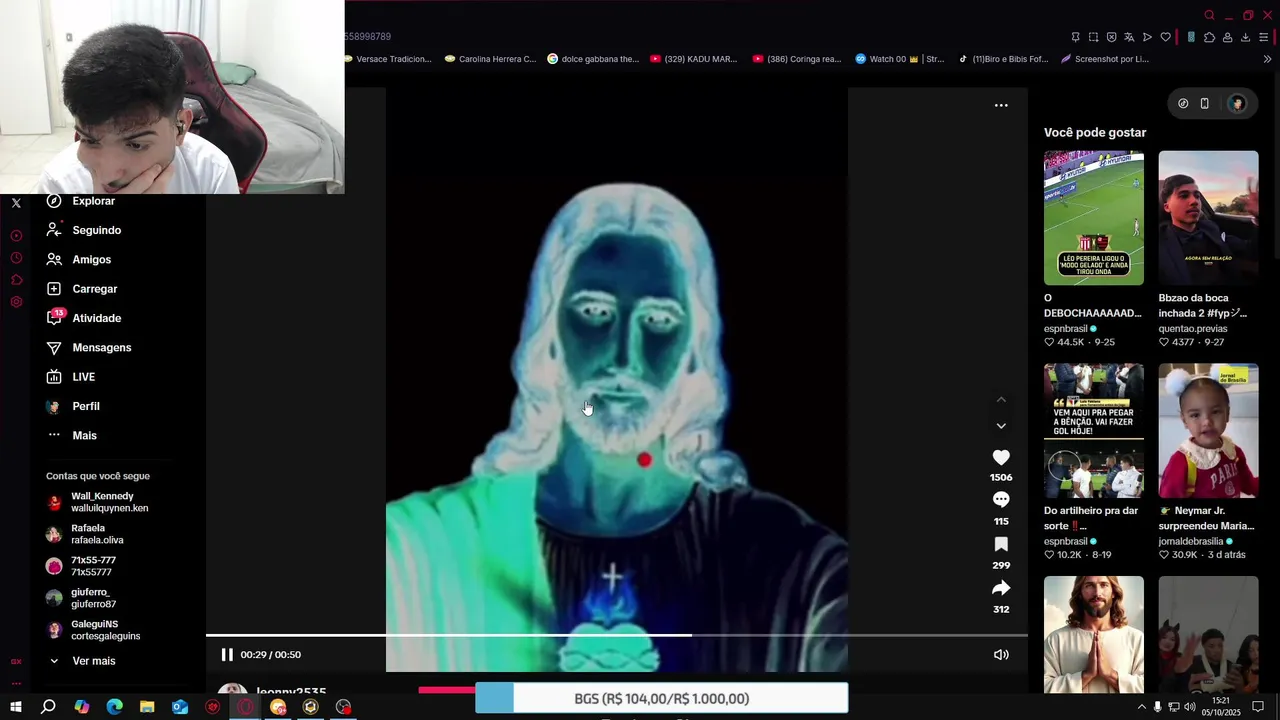Open Carregar upload page
Image resolution: width=1280 pixels, height=720 pixels.
point(82,289)
